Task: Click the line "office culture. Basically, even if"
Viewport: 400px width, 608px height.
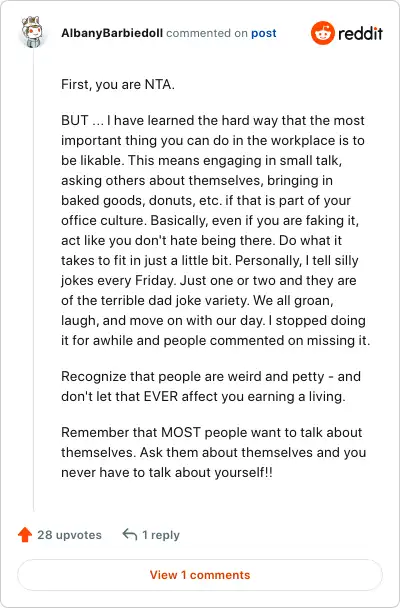Action: click(210, 221)
